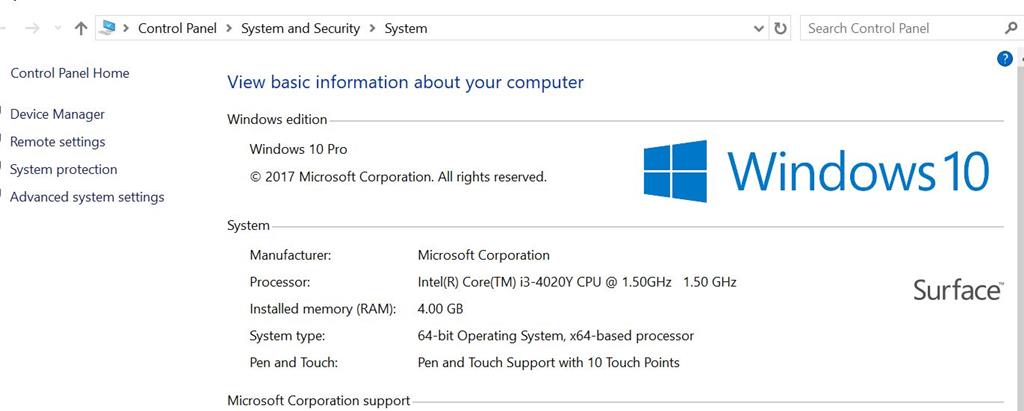
Task: Open the recent locations dropdown arrow
Action: [57, 29]
